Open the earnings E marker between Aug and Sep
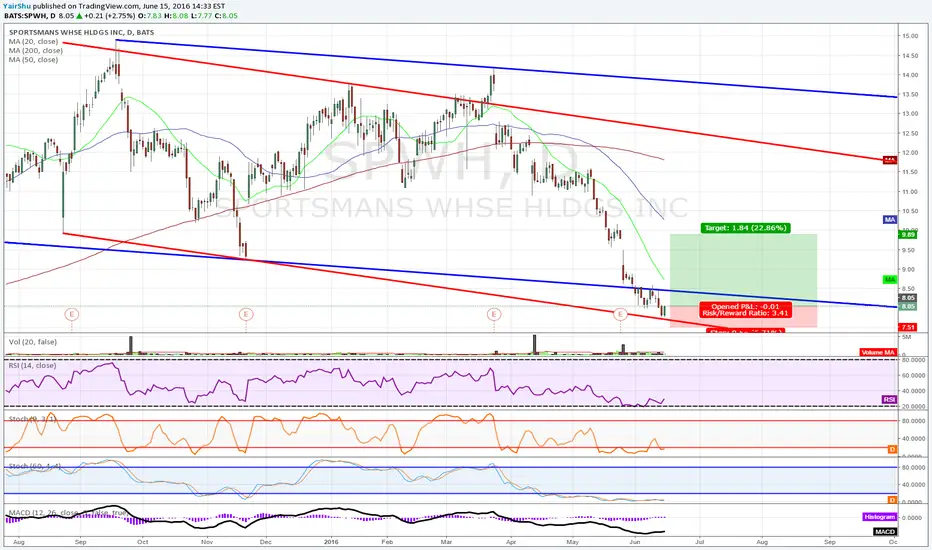The width and height of the screenshot is (932, 550). tap(72, 314)
